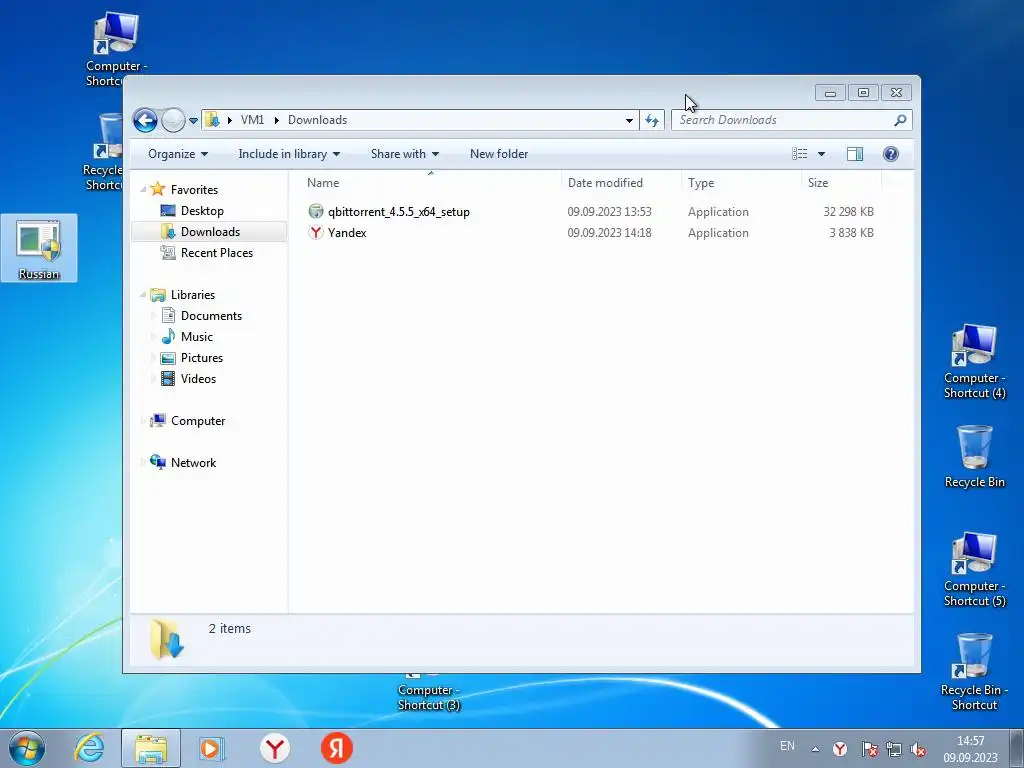1024x768 pixels.
Task: Open the Videos library
Action: tap(198, 379)
